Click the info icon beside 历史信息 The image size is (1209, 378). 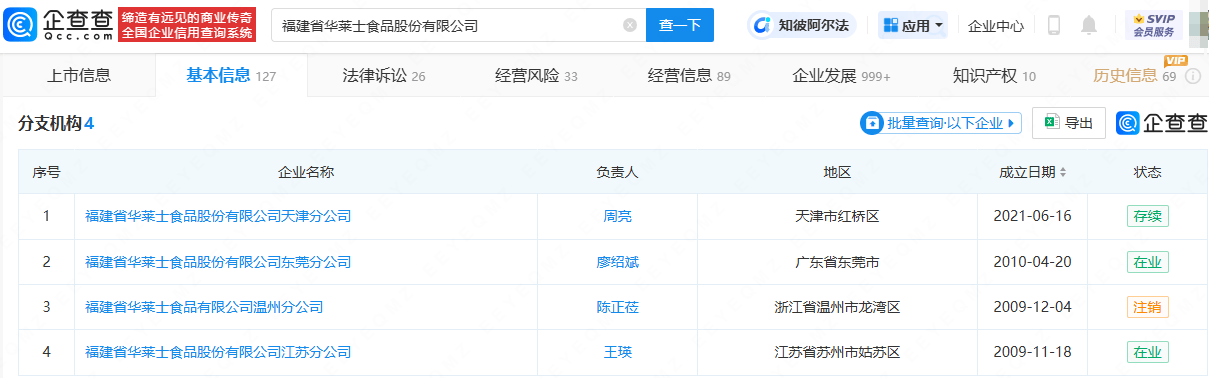click(x=1192, y=76)
